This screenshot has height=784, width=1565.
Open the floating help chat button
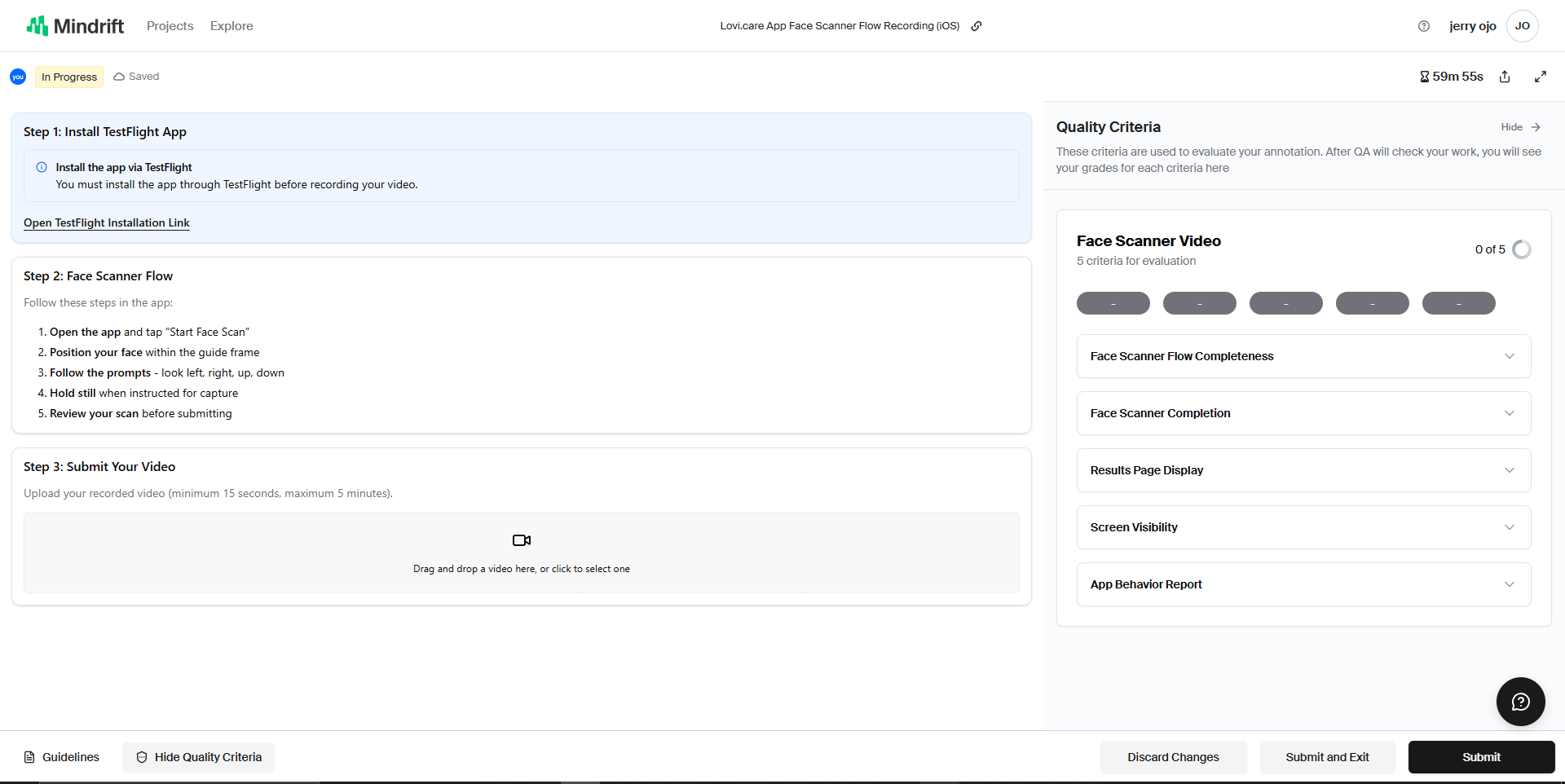[x=1521, y=702]
